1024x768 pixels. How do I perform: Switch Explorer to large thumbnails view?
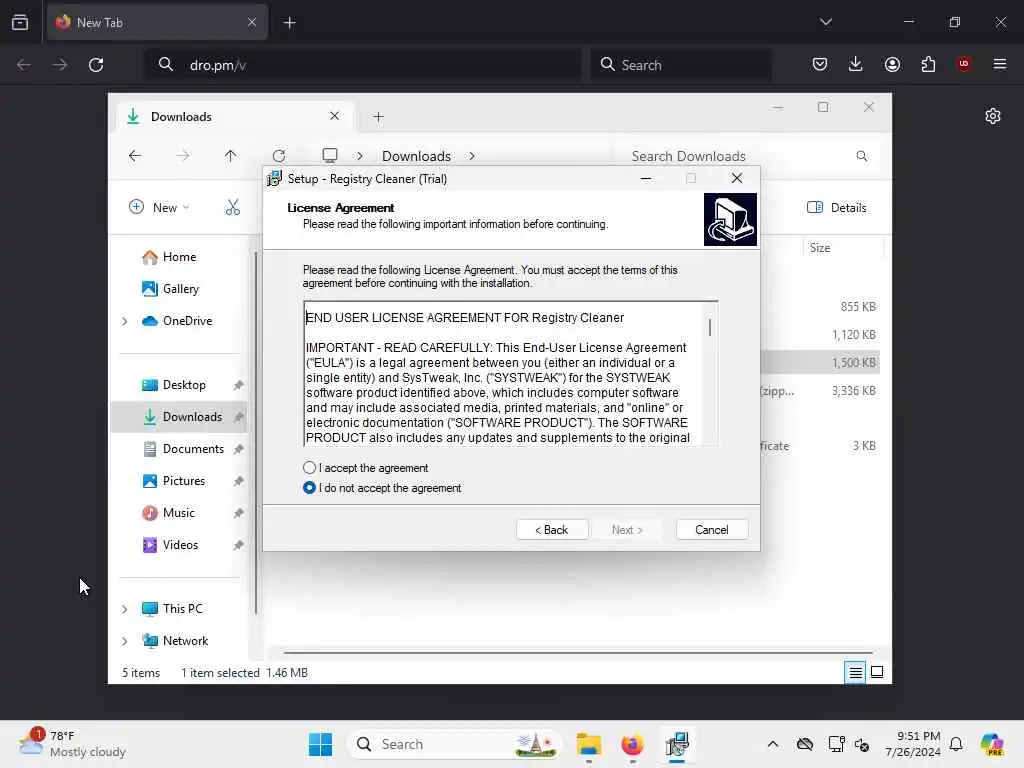point(877,672)
